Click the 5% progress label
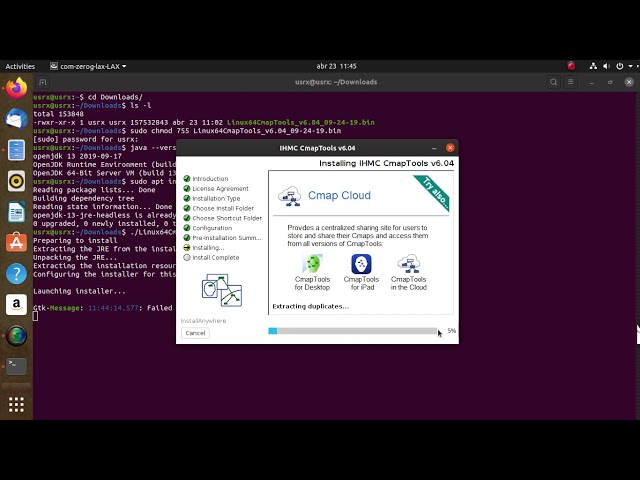 [451, 331]
